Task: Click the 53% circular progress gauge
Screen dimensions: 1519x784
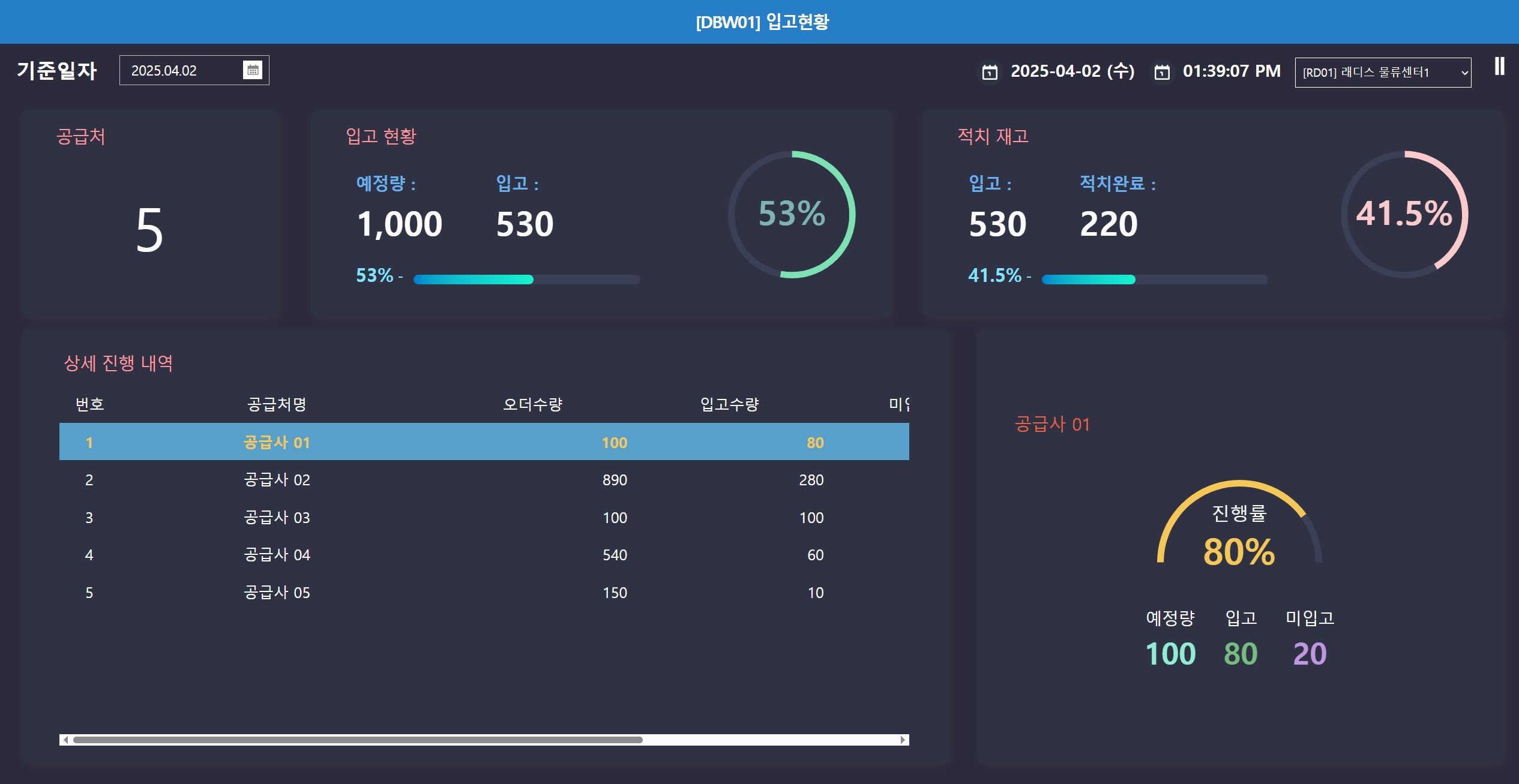Action: point(792,214)
